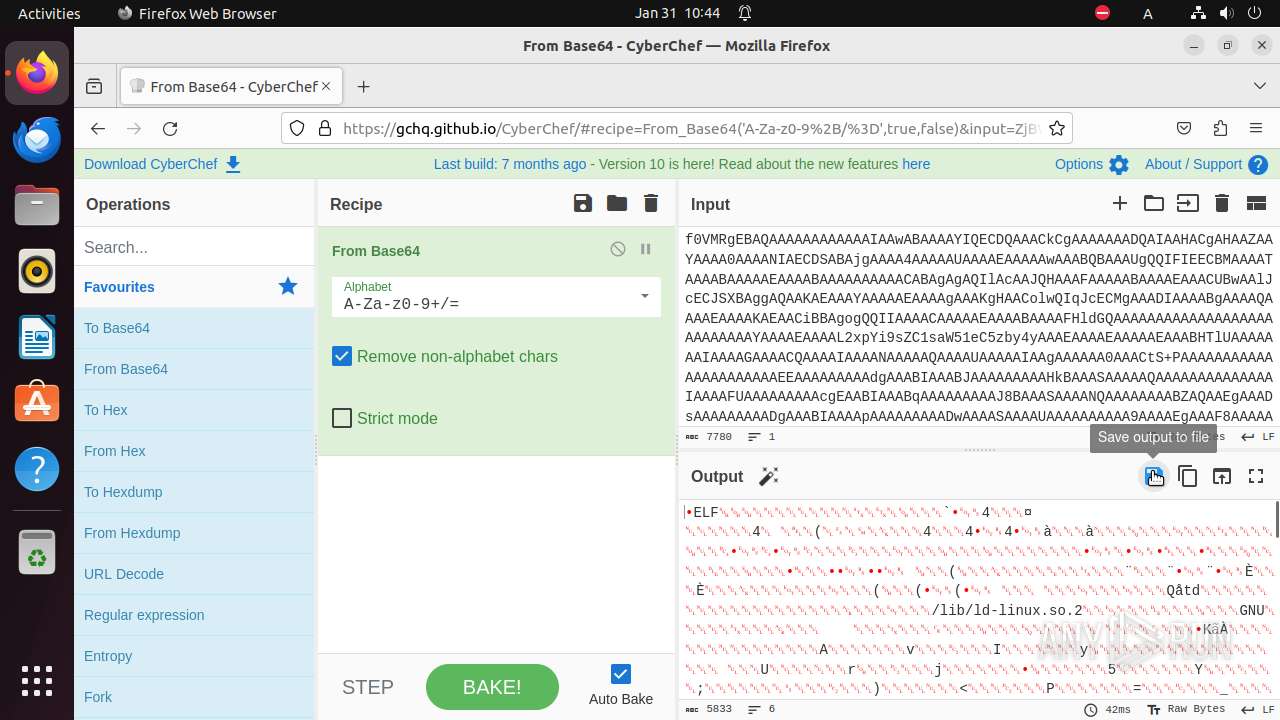Viewport: 1280px width, 720px height.
Task: Select the To Hexdump operation
Action: tap(194, 492)
